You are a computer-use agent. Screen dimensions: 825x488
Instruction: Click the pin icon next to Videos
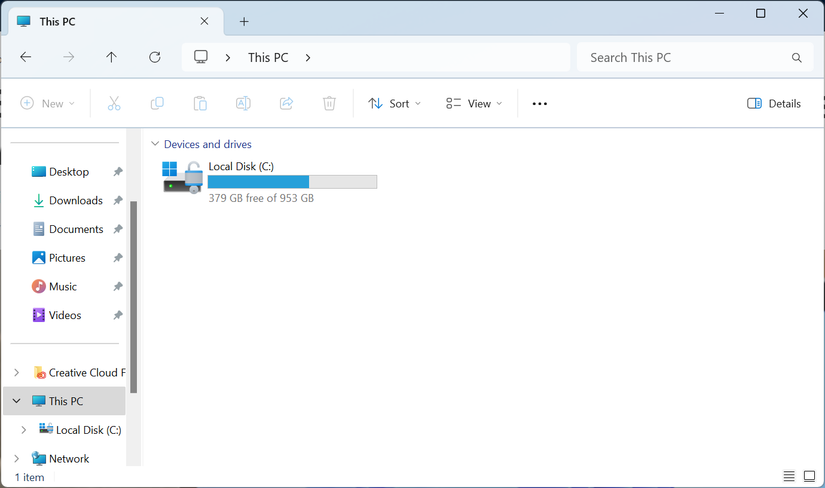click(118, 315)
